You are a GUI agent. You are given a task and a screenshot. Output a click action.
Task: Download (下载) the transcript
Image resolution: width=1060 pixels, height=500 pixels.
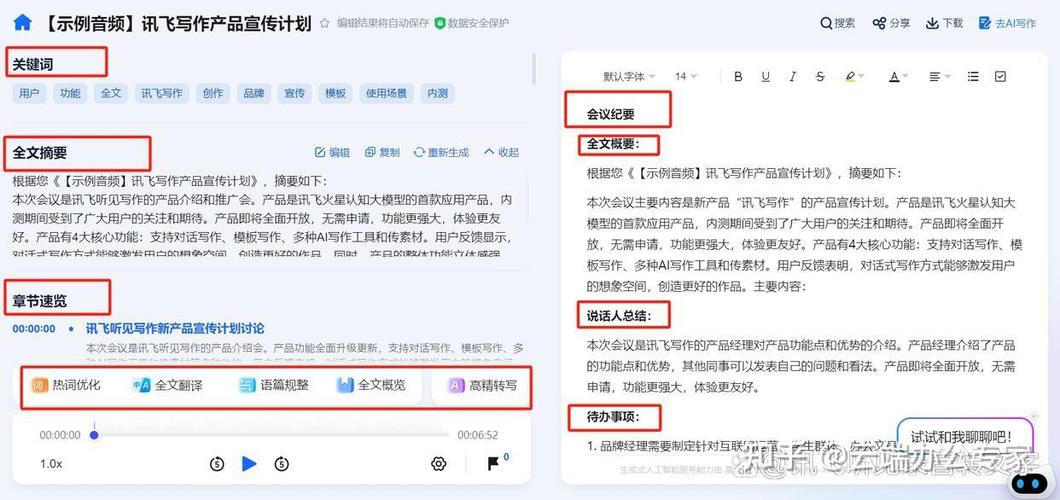pos(944,23)
